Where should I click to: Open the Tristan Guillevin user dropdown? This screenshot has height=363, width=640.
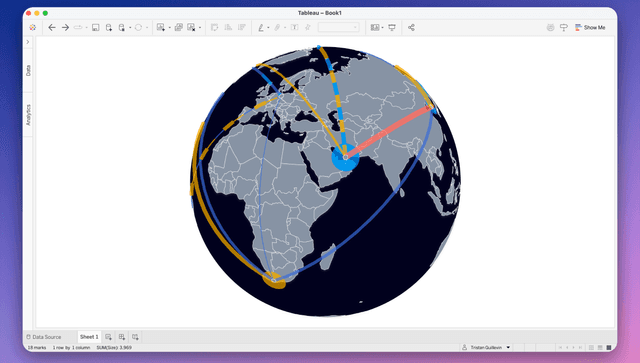coord(486,347)
